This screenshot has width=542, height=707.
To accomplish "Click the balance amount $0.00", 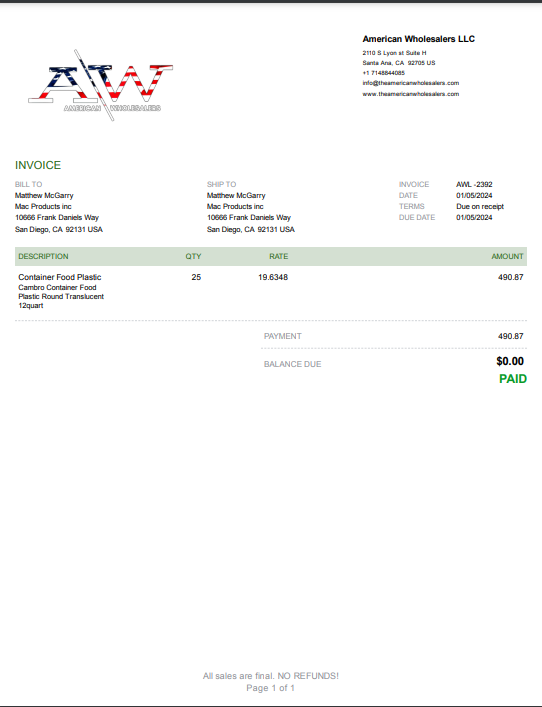I will pyautogui.click(x=510, y=361).
